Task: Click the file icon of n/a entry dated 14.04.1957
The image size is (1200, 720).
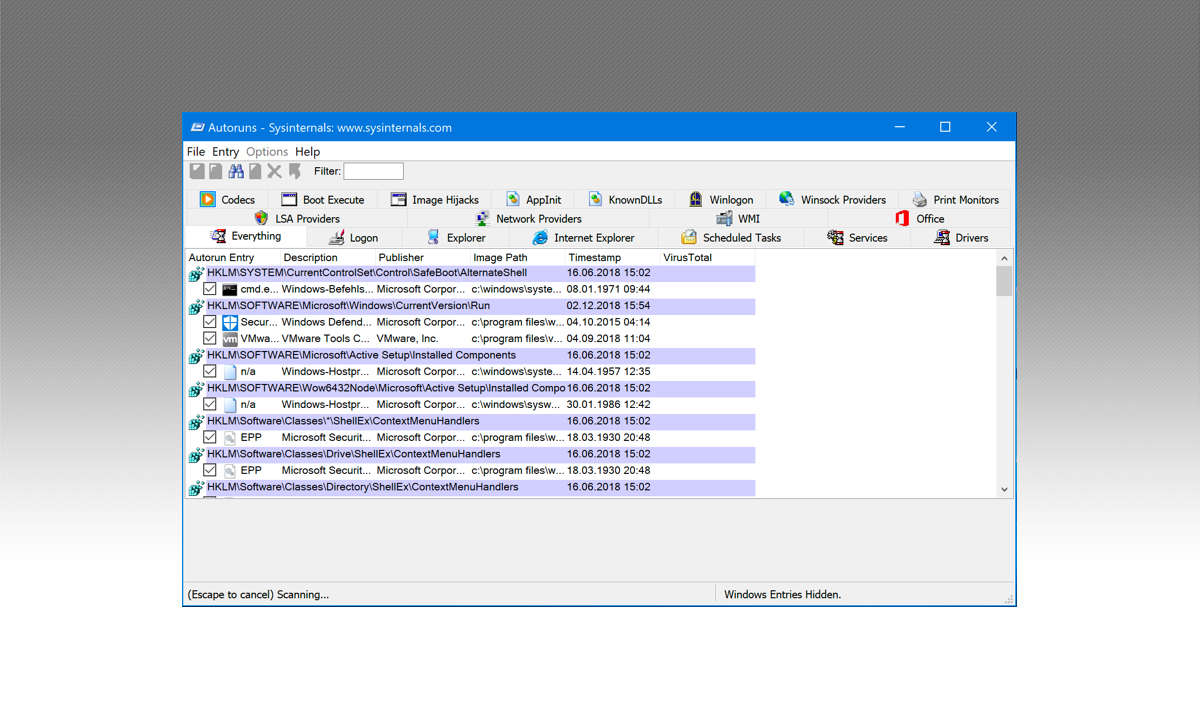Action: 230,372
